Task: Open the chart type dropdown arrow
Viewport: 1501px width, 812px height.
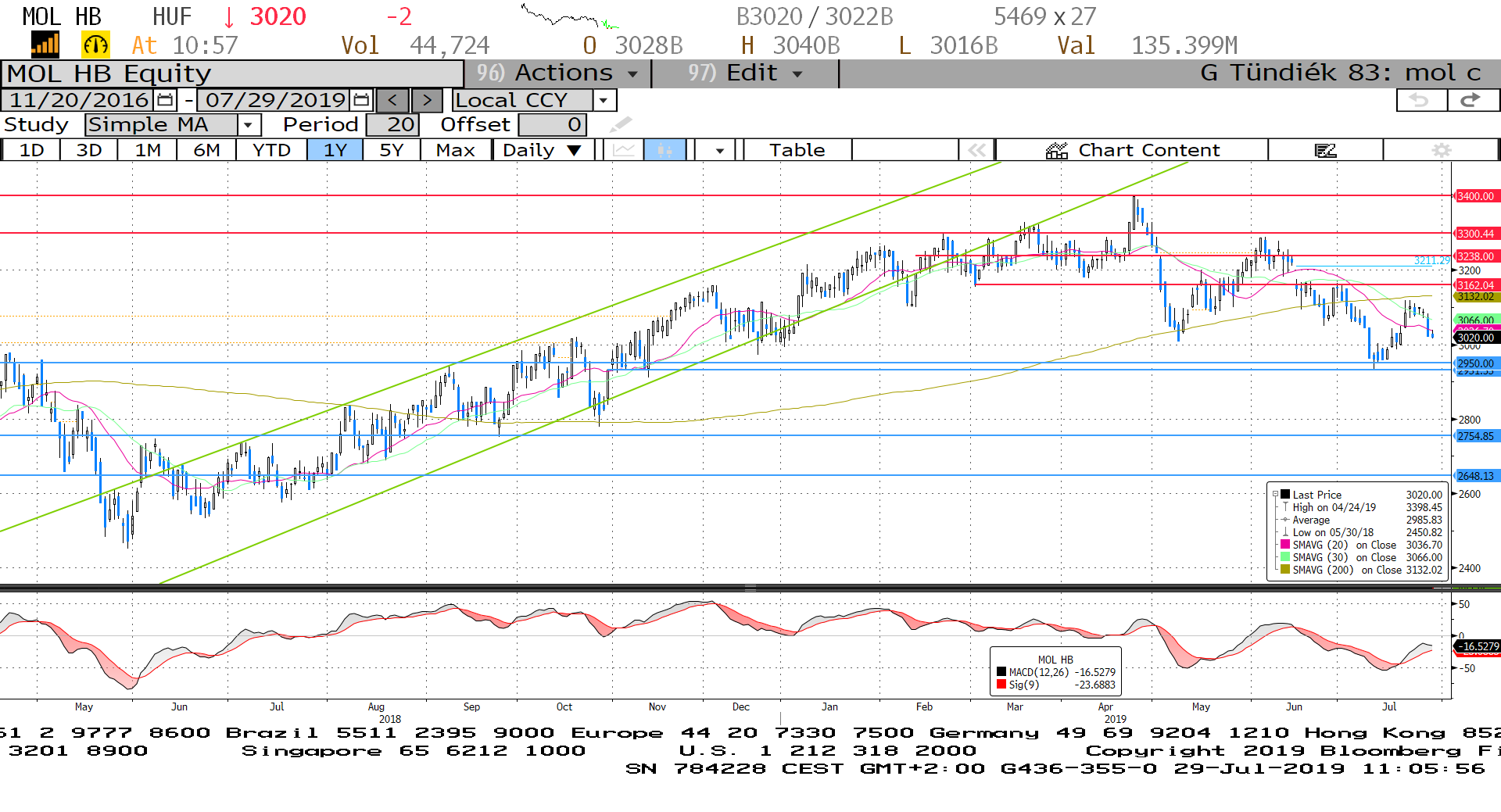Action: coord(718,150)
